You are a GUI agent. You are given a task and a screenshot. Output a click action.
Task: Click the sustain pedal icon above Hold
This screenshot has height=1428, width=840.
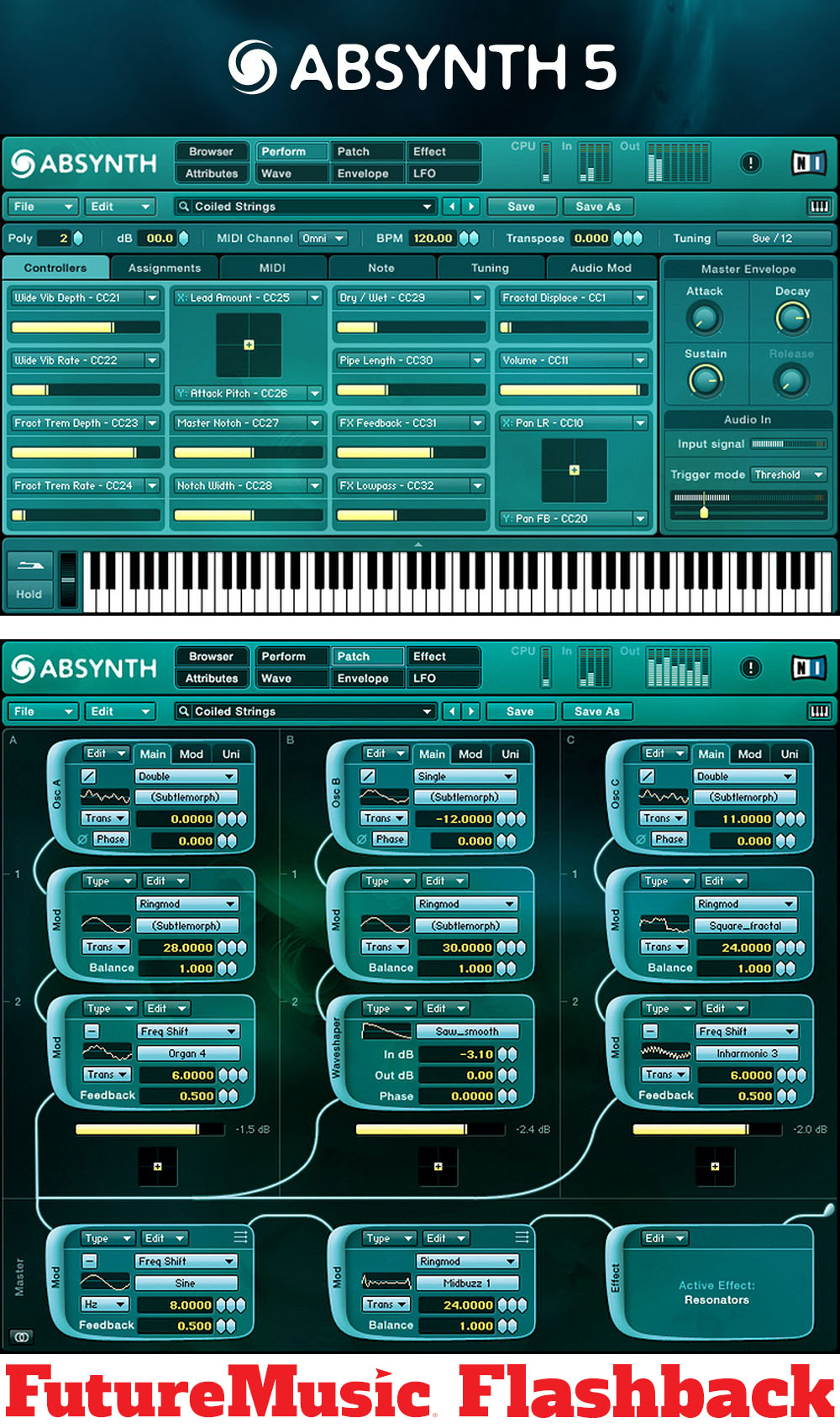[29, 564]
